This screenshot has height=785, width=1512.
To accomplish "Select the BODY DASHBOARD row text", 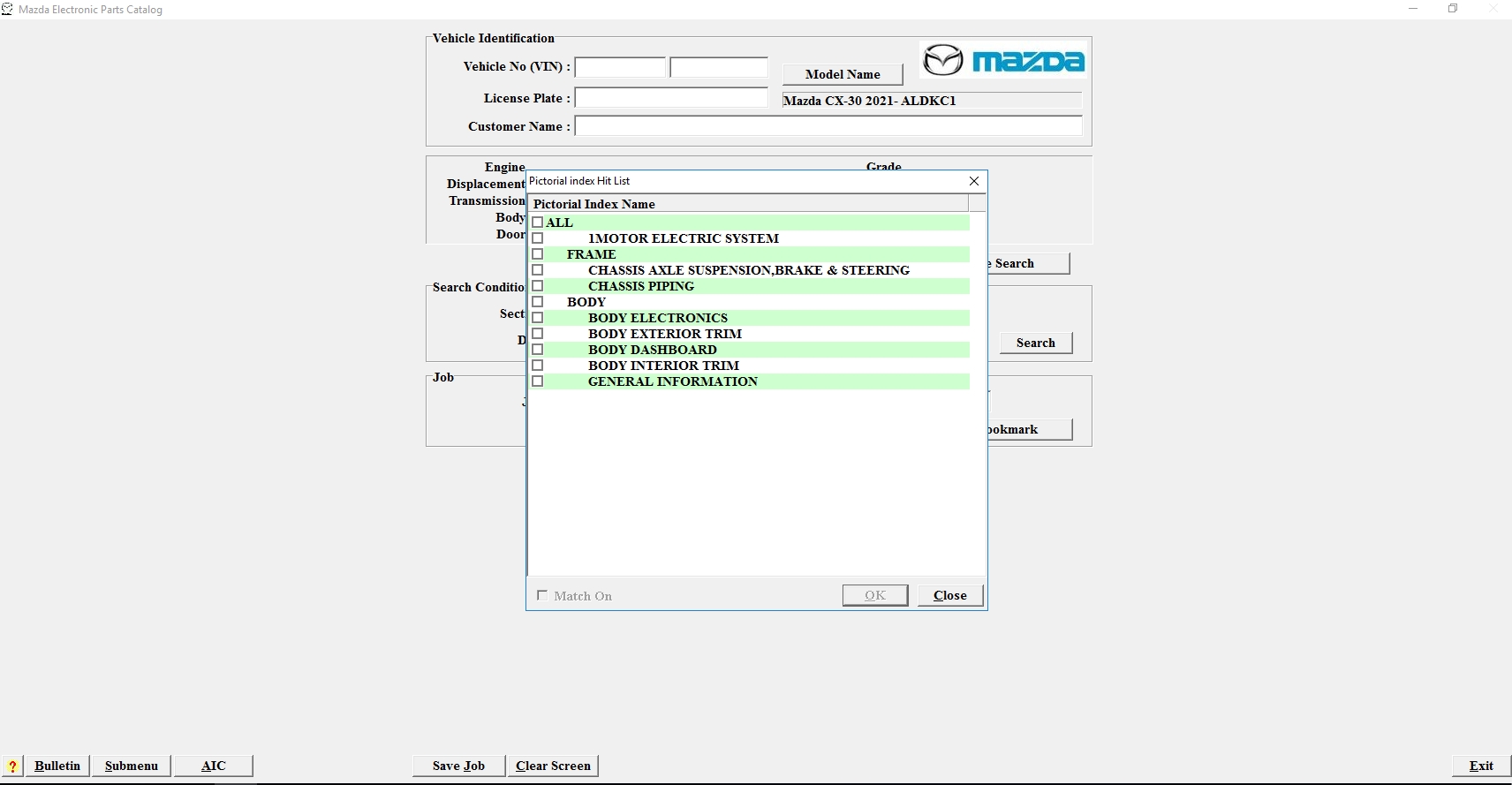I will 653,350.
